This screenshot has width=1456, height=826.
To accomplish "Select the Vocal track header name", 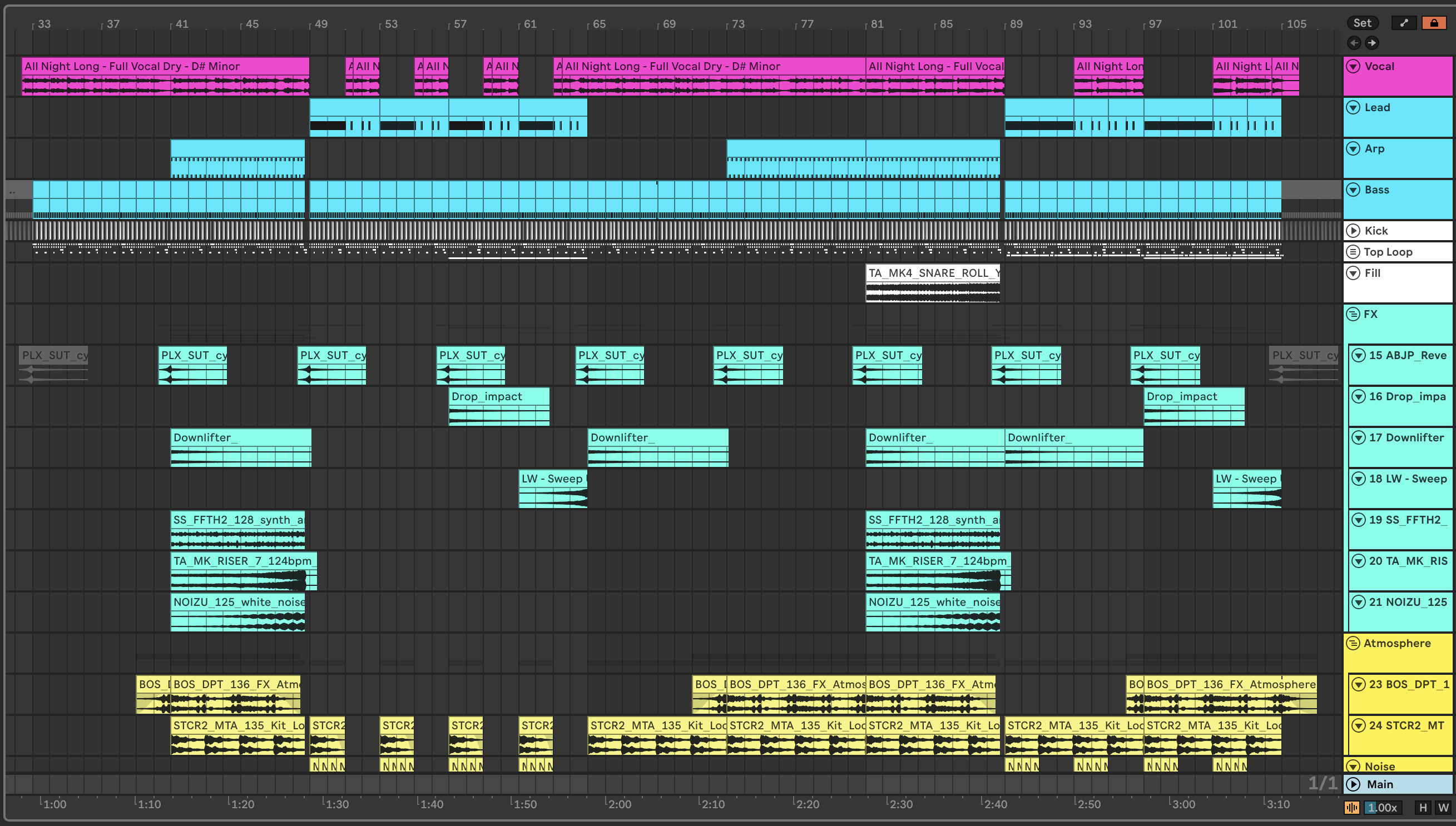I will [1379, 66].
